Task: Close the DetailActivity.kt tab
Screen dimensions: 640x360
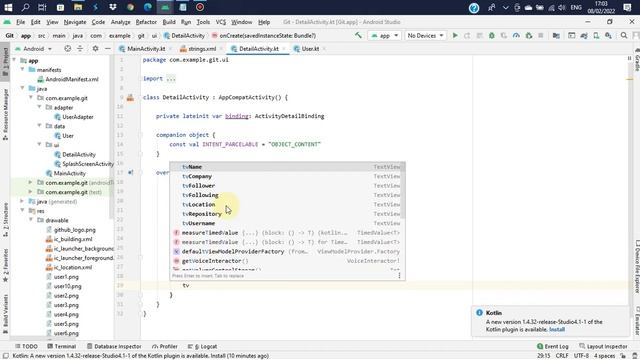Action: tap(284, 49)
